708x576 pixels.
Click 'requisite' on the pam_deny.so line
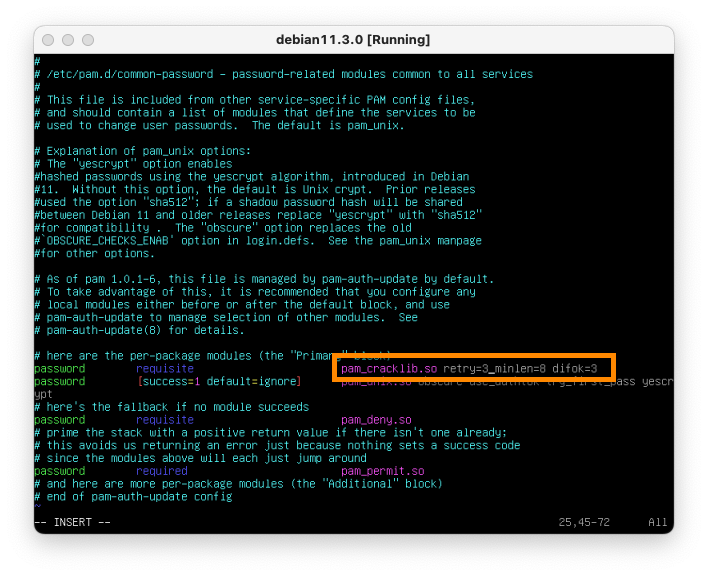coord(165,420)
